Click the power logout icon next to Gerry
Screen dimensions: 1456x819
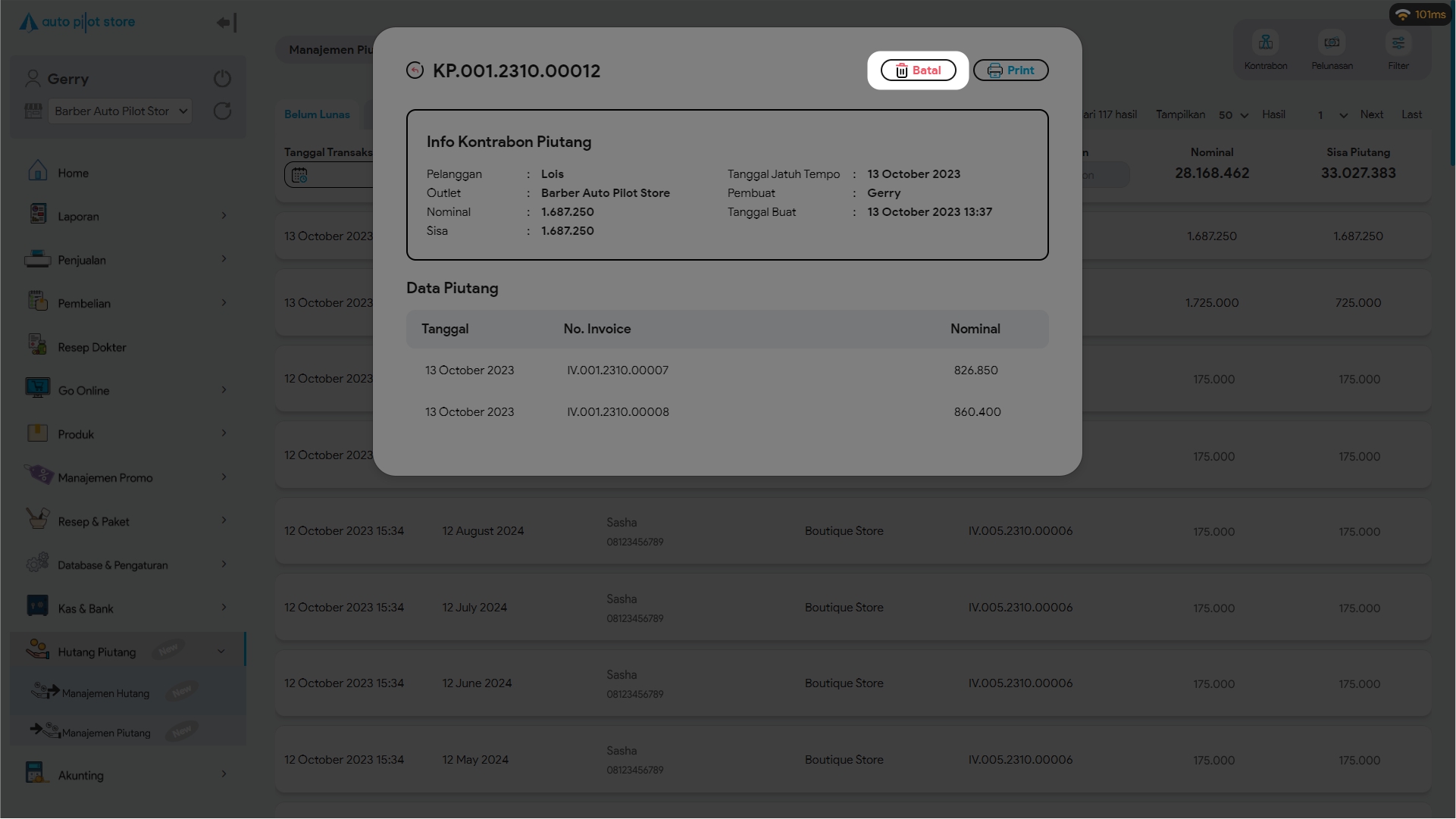click(x=222, y=79)
